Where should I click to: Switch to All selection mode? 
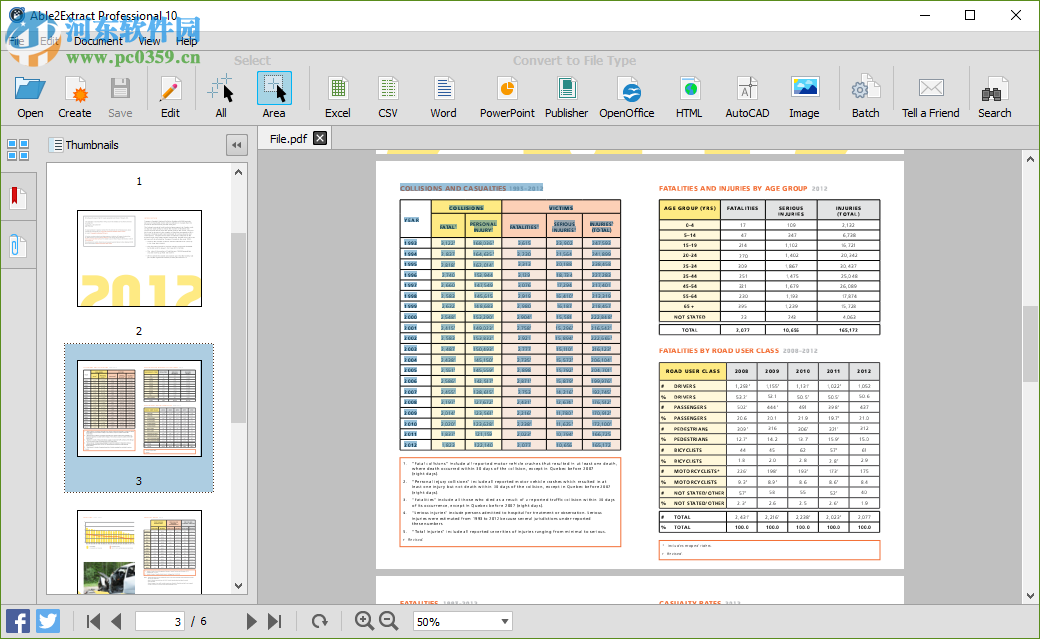pos(220,90)
